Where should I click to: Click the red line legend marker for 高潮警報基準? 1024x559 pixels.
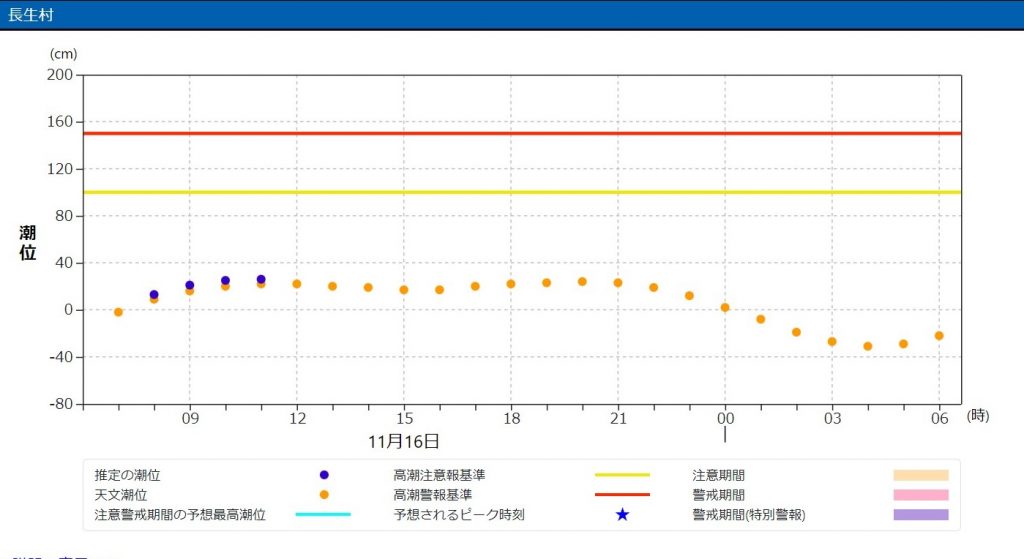point(622,494)
